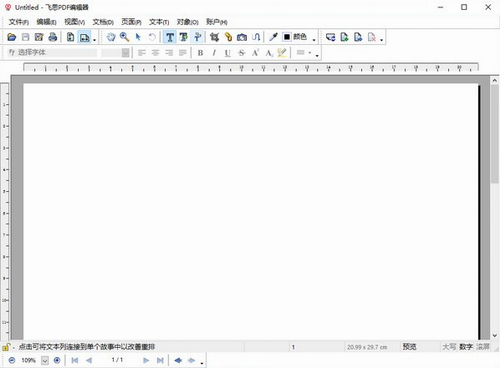Click the Print icon in toolbar

[53, 37]
